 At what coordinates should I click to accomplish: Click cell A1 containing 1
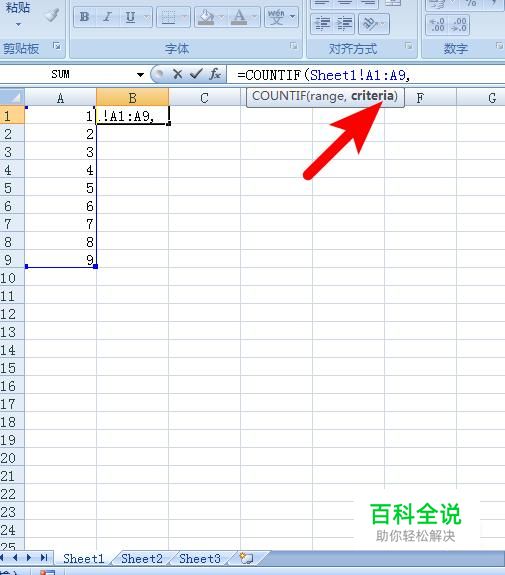61,116
